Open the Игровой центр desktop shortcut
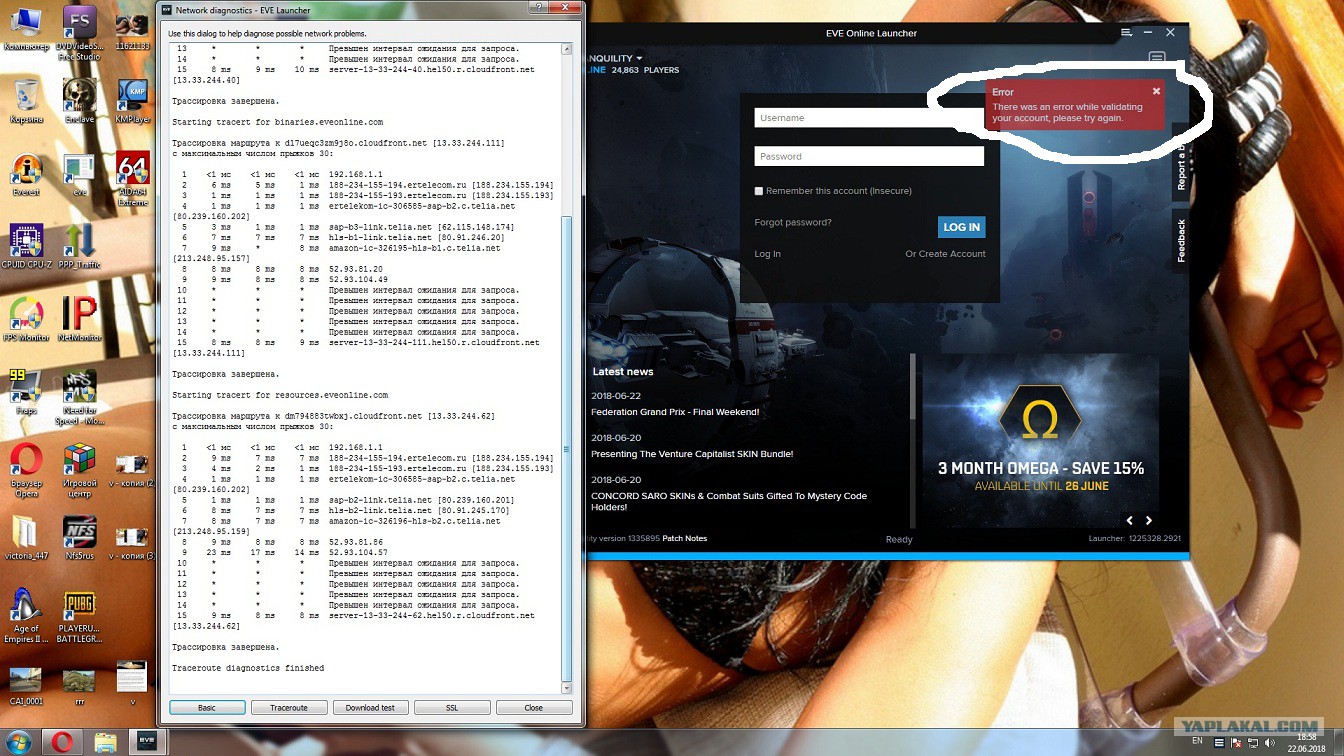Screen dimensions: 1344x756 79,470
